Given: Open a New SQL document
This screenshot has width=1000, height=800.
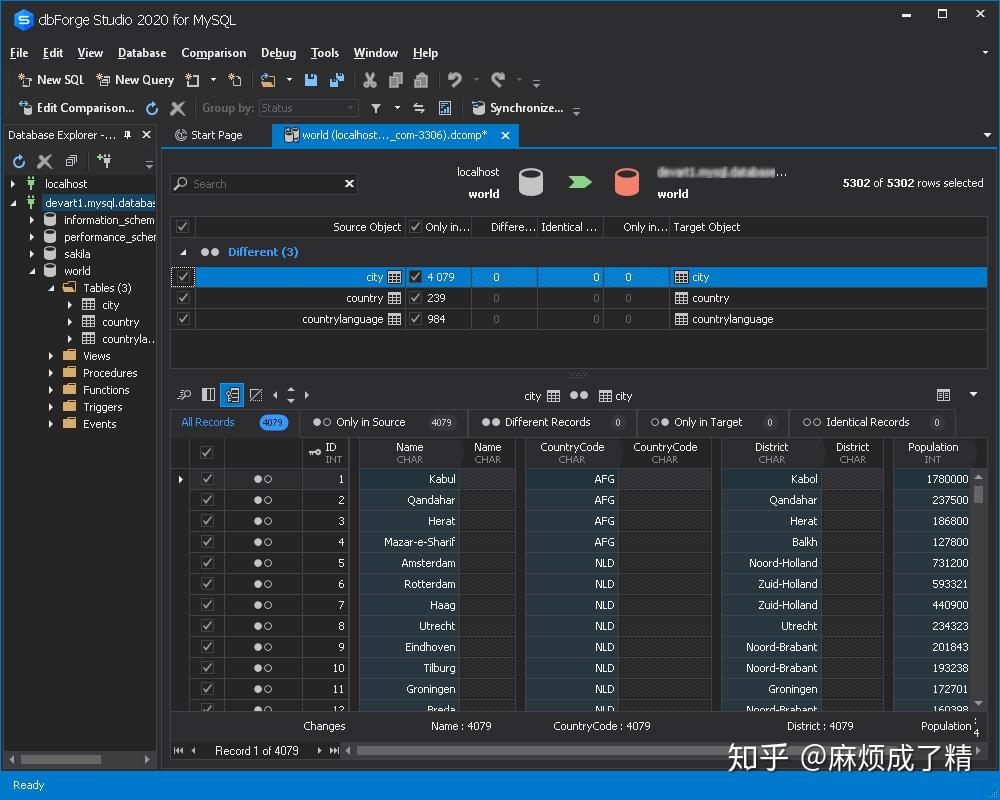Looking at the screenshot, I should 50,80.
